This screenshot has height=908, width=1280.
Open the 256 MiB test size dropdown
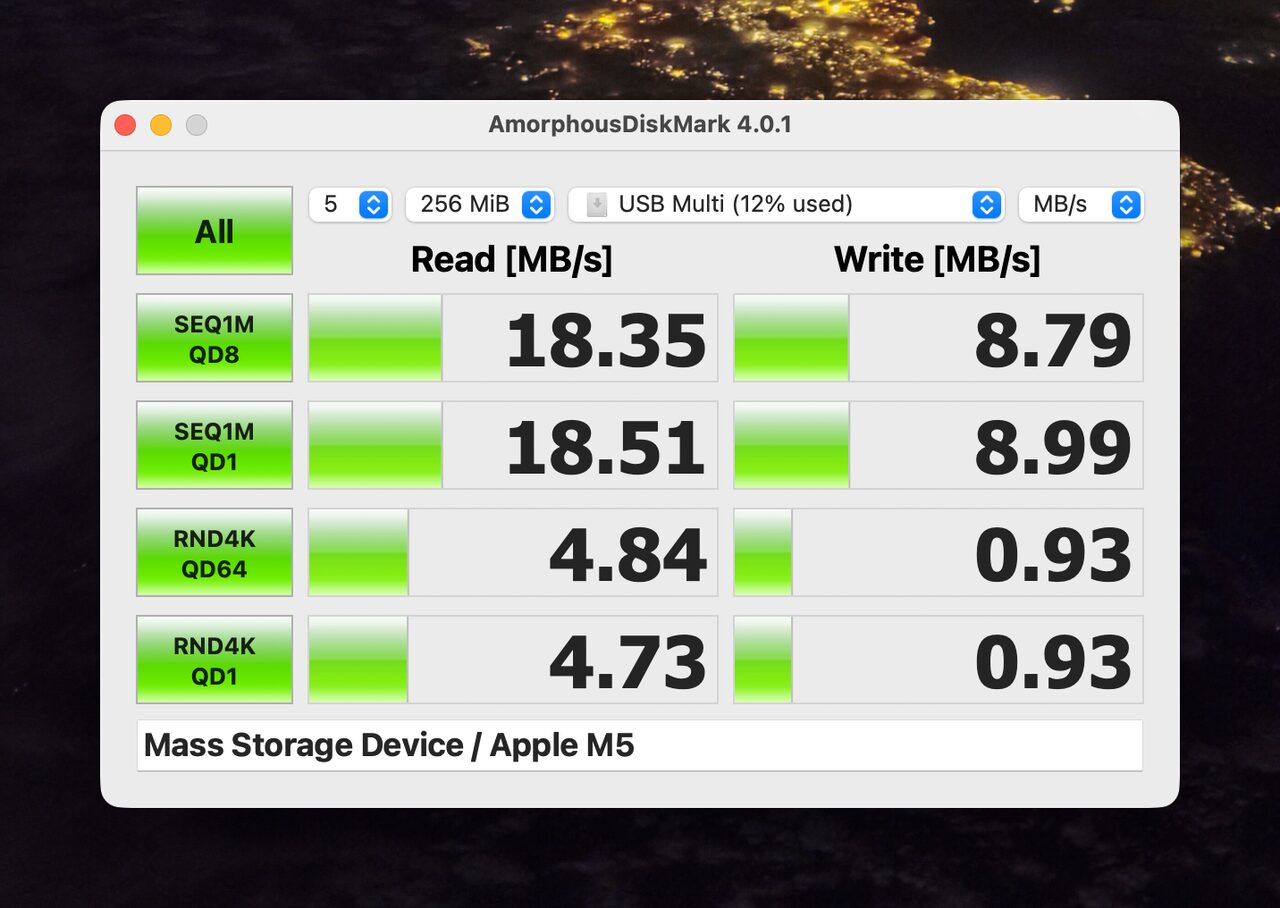tap(480, 205)
